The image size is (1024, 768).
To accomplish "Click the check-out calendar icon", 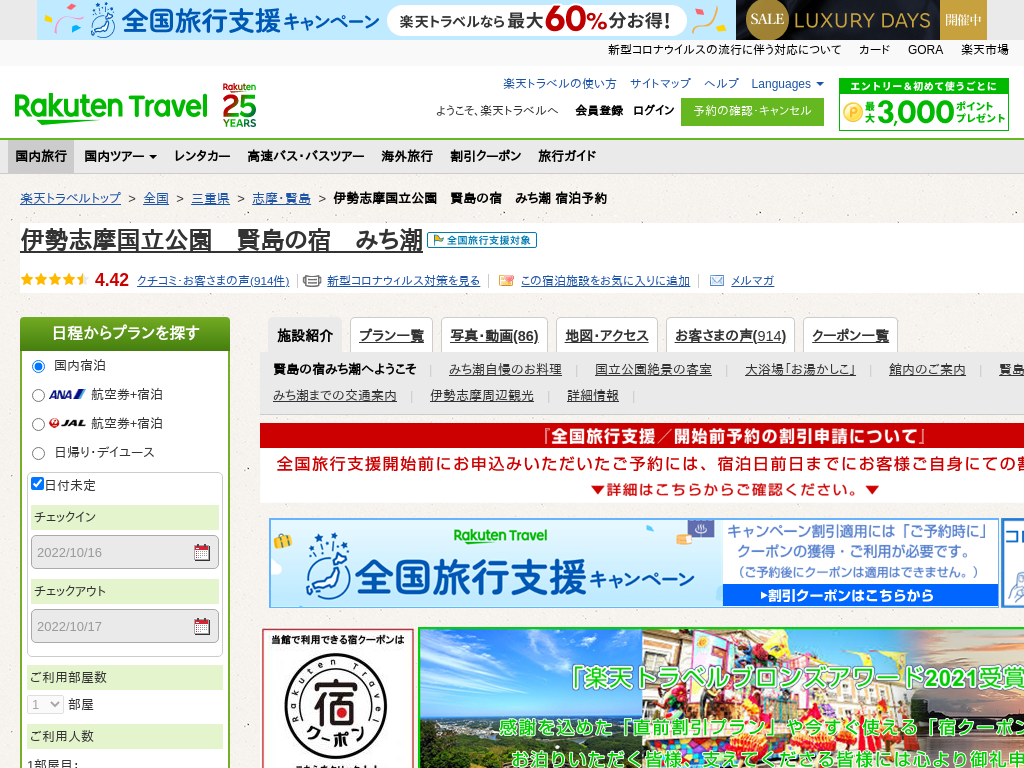I will click(x=202, y=627).
